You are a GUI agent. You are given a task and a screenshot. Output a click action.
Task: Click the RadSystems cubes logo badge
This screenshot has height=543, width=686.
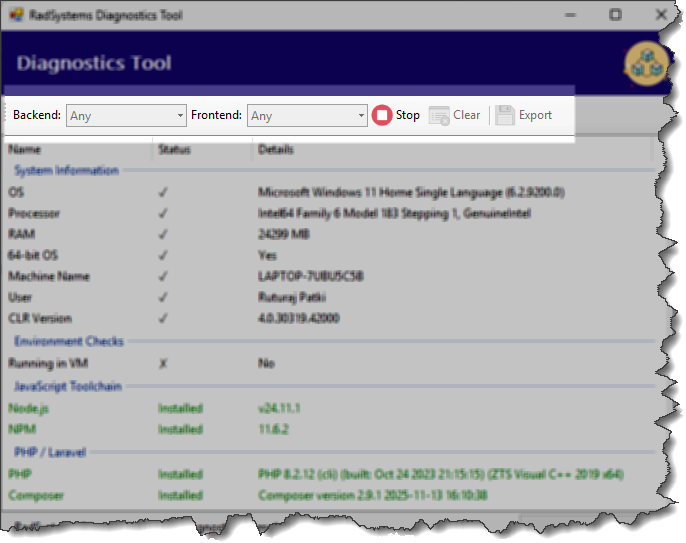[647, 64]
